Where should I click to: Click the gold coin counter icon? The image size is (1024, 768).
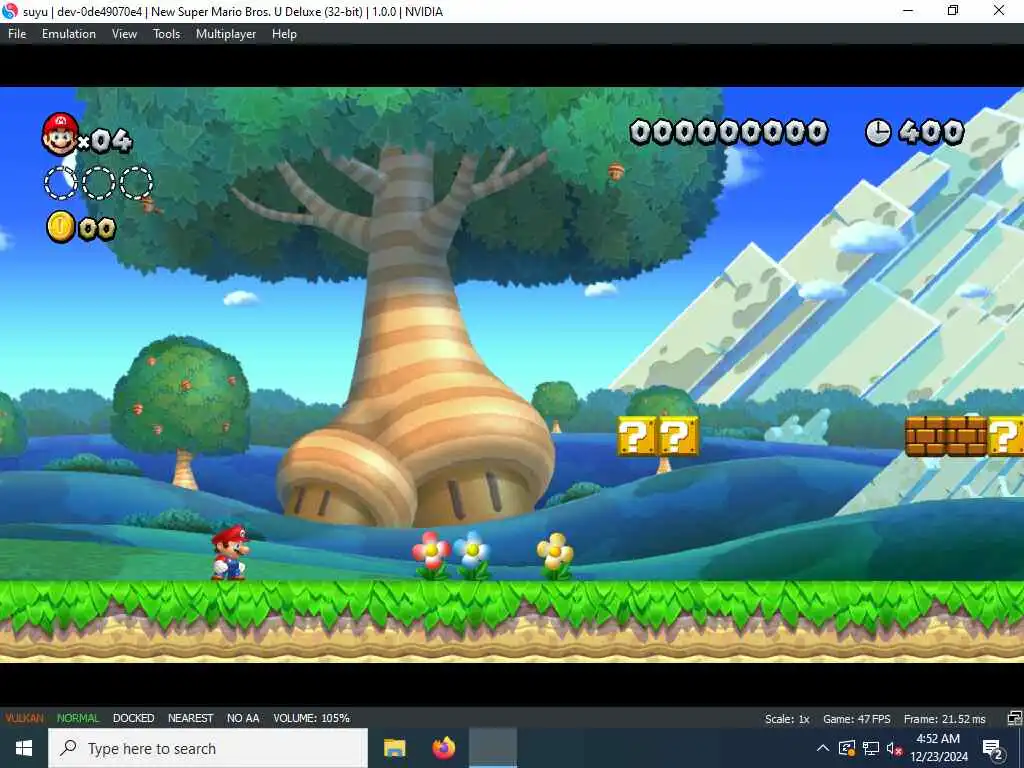61,227
